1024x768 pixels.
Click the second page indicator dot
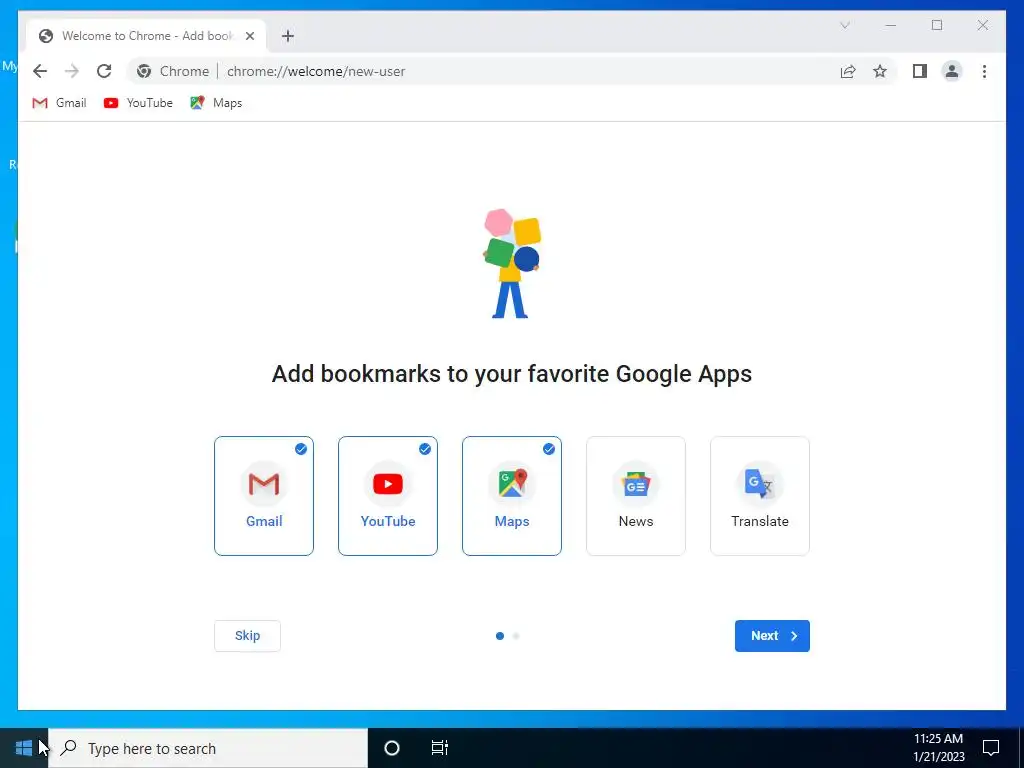516,635
